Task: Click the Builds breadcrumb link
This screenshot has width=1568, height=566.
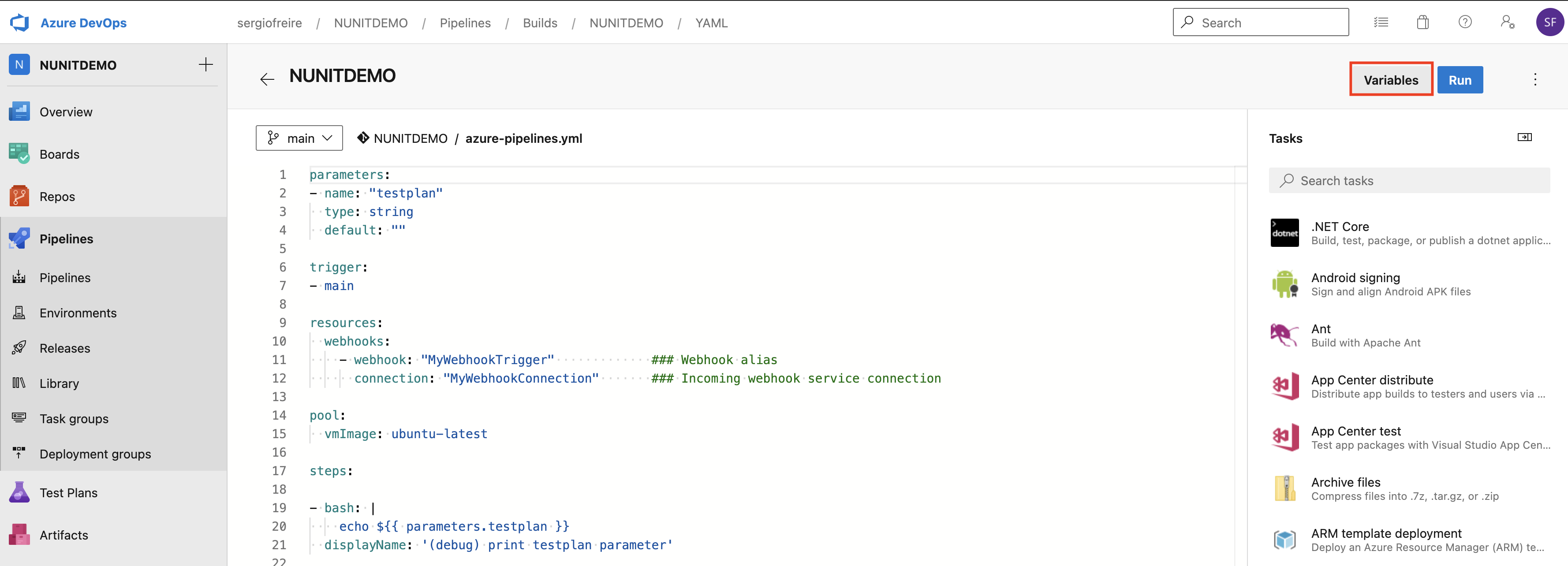Action: pos(540,22)
